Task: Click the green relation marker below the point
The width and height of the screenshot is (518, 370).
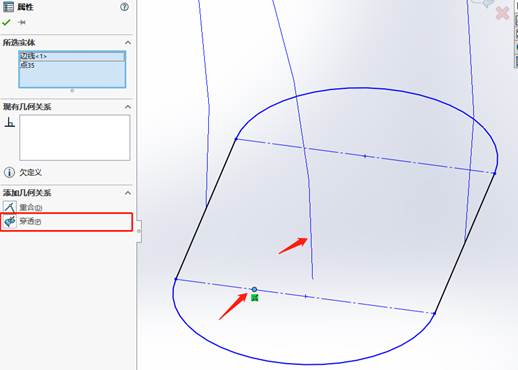Action: 255,298
